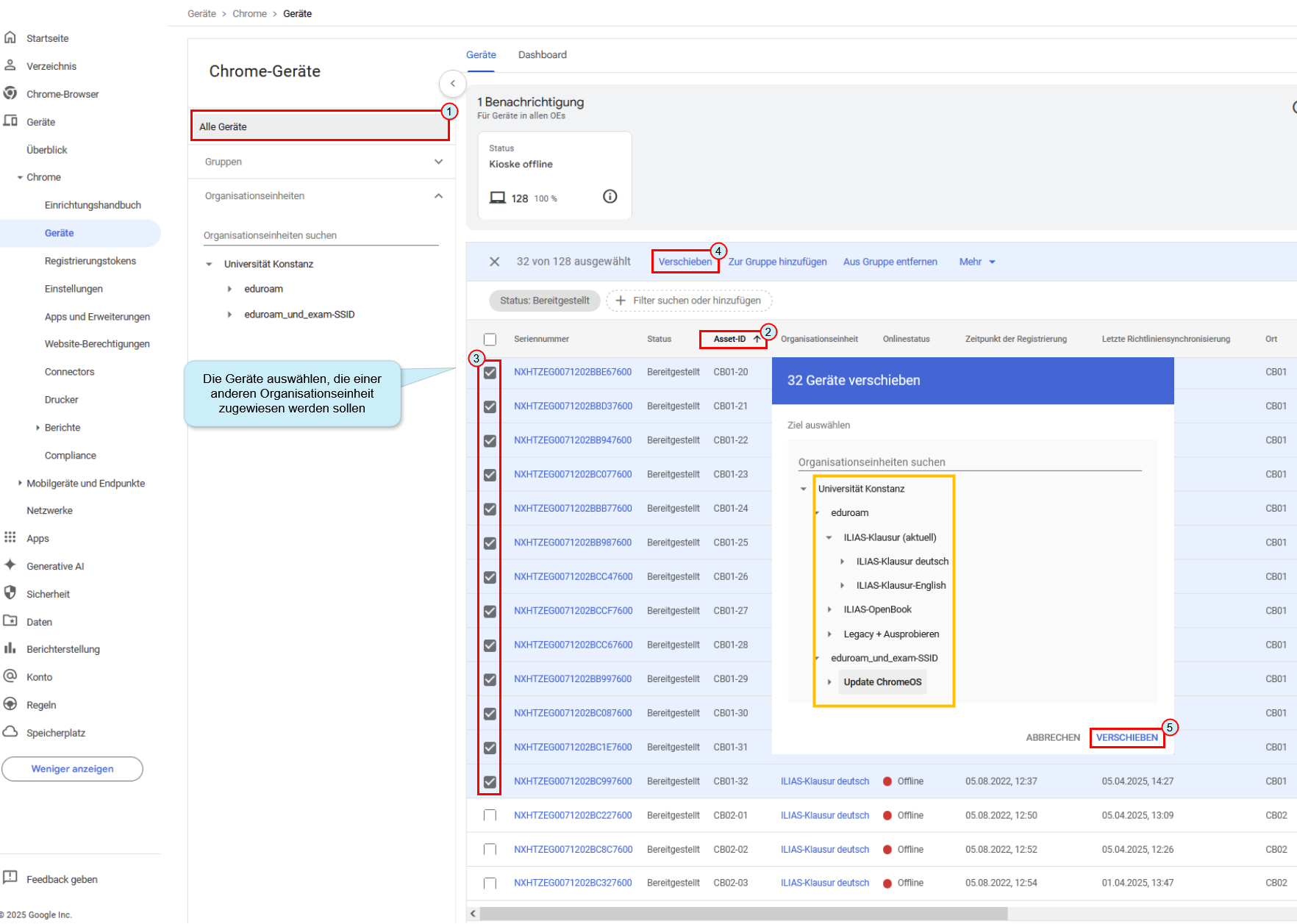
Task: Select Alle Geräte in left panel
Action: pyautogui.click(x=320, y=126)
